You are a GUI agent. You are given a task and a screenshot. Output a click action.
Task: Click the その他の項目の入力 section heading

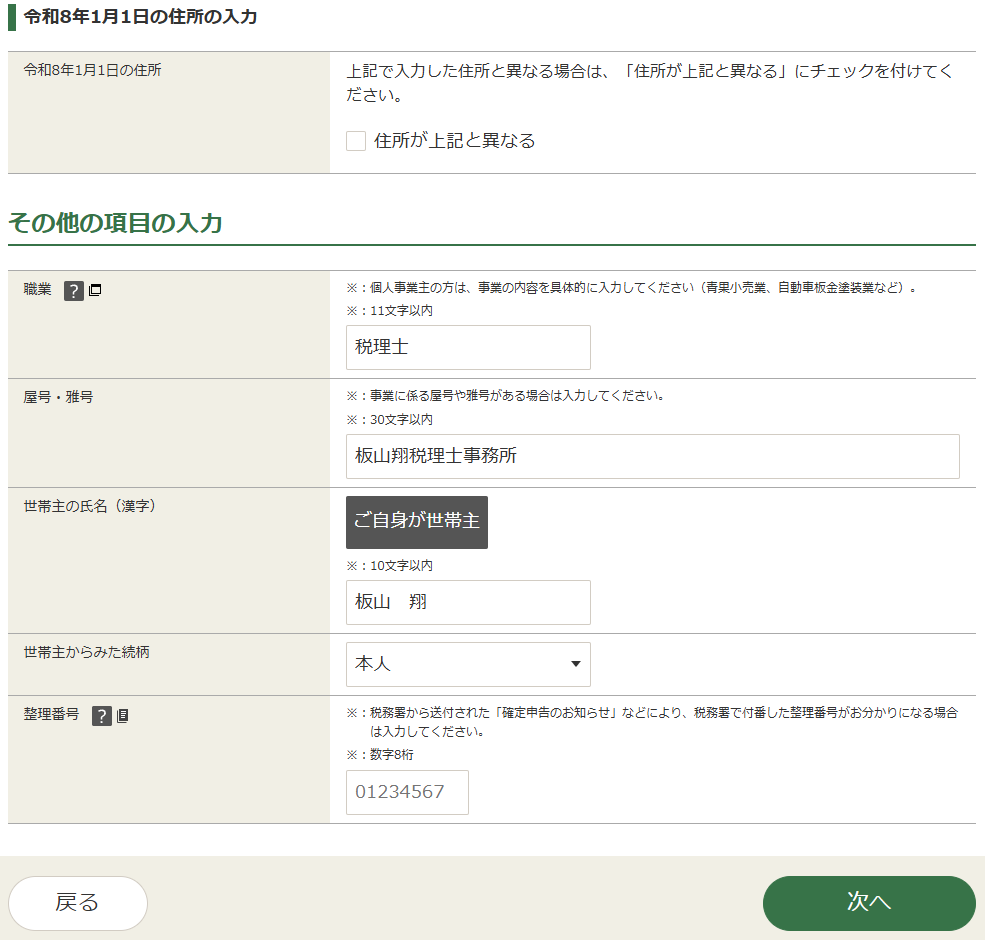115,223
